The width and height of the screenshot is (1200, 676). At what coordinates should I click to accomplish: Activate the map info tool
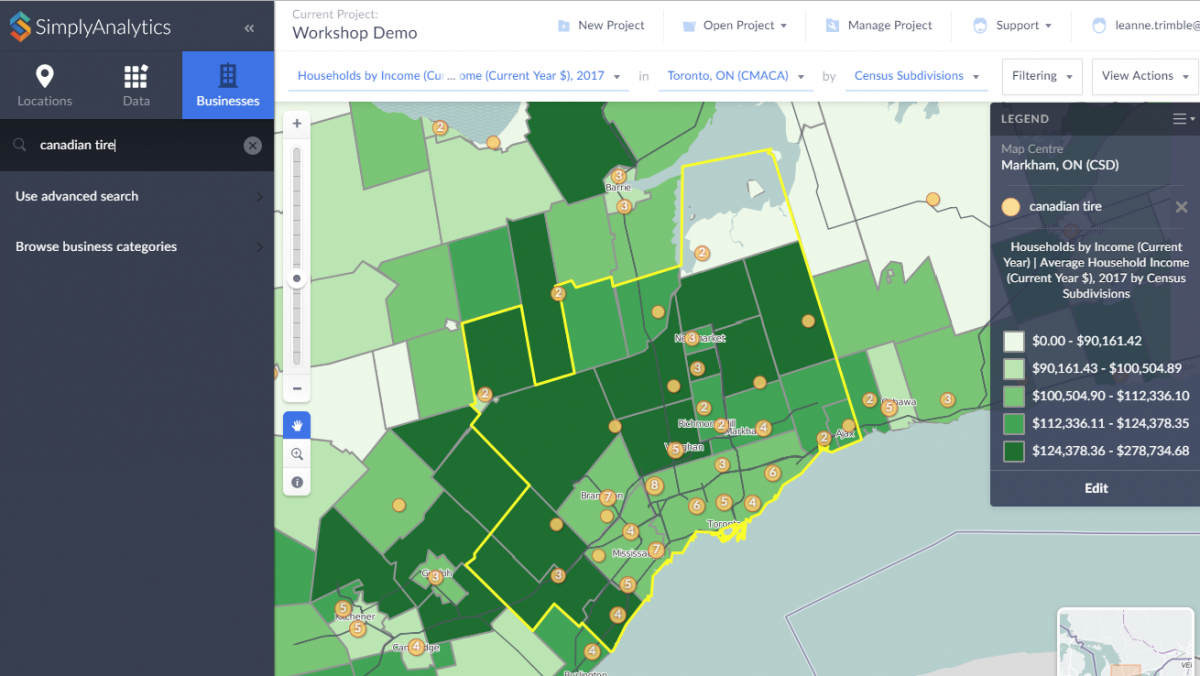297,482
